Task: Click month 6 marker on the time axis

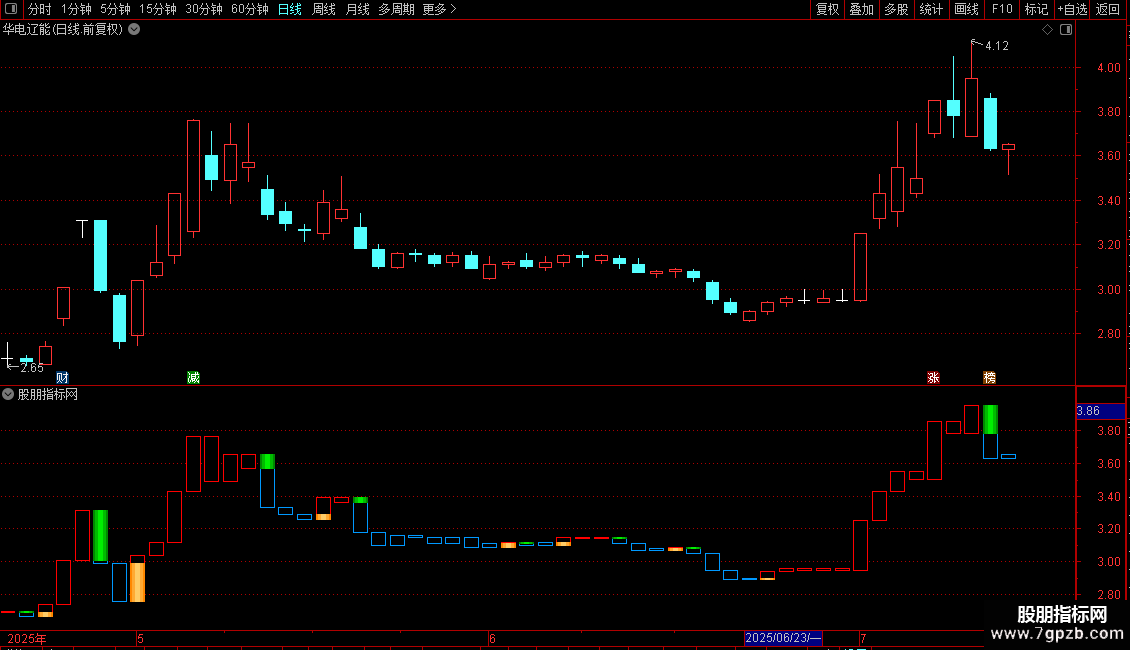Action: click(492, 638)
